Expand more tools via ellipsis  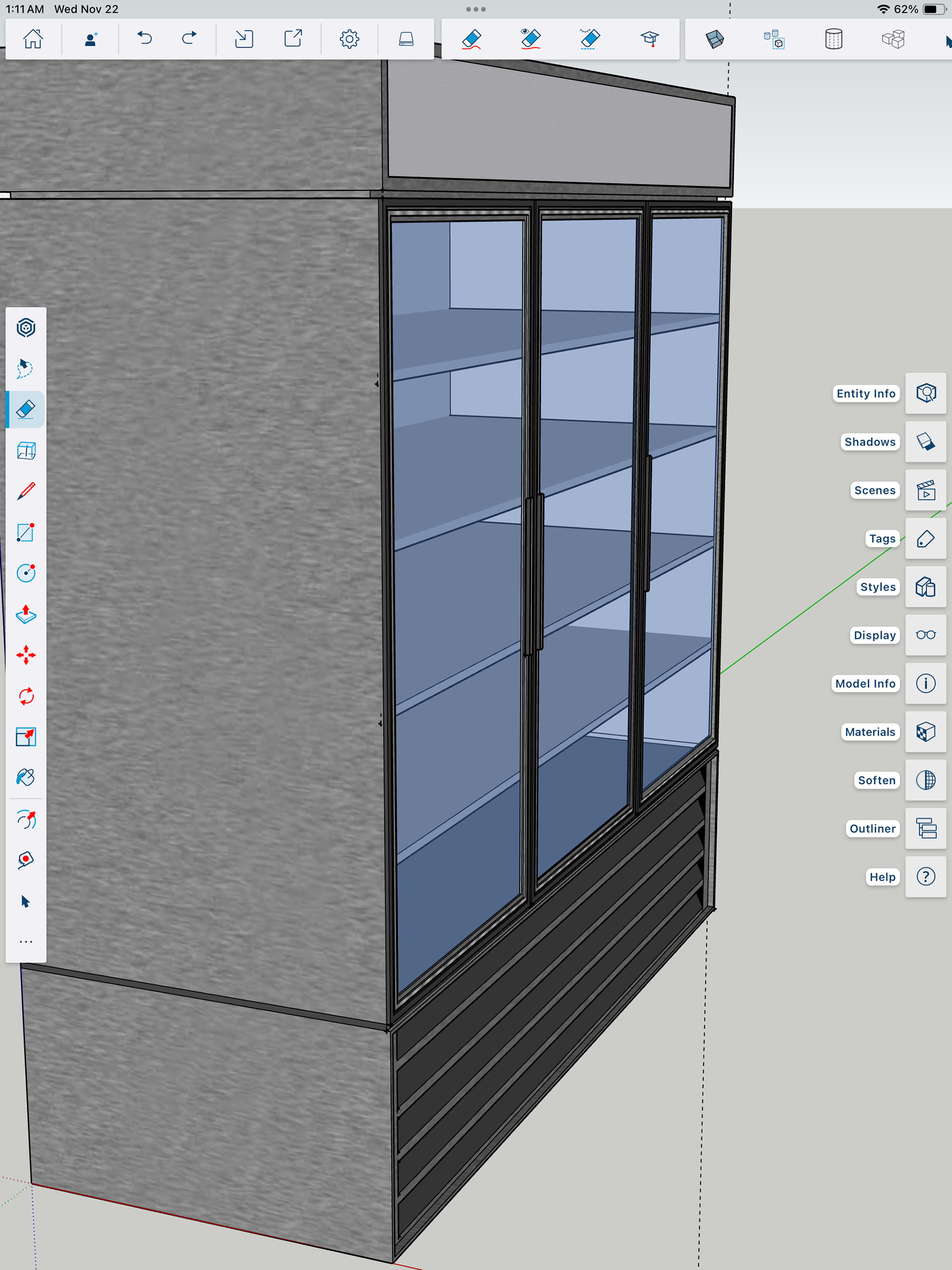click(x=26, y=942)
